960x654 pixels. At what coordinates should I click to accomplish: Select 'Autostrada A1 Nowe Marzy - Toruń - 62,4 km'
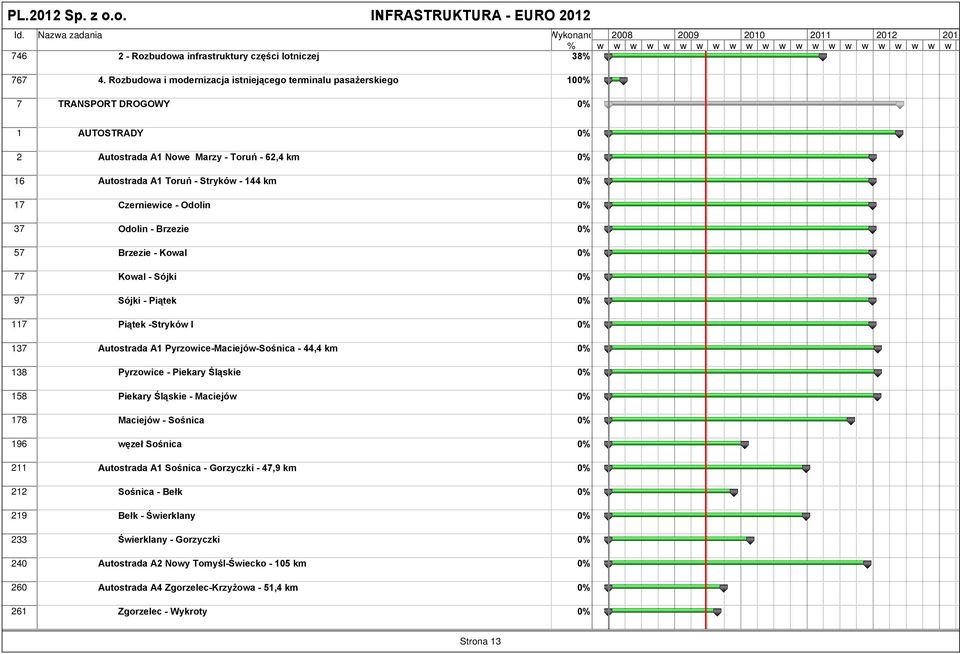pos(198,157)
